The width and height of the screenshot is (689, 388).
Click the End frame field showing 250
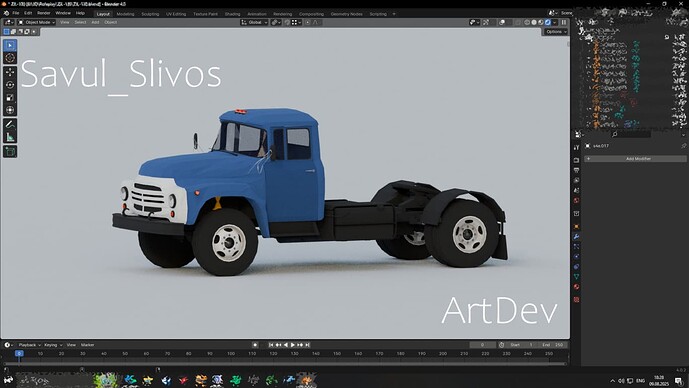552,345
